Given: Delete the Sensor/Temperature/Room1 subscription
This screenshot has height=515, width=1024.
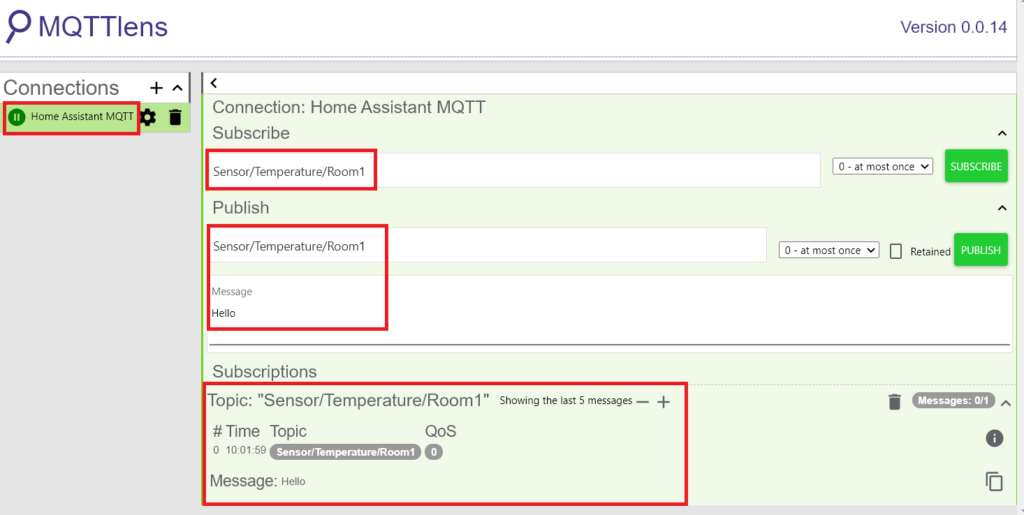Looking at the screenshot, I should tap(894, 402).
